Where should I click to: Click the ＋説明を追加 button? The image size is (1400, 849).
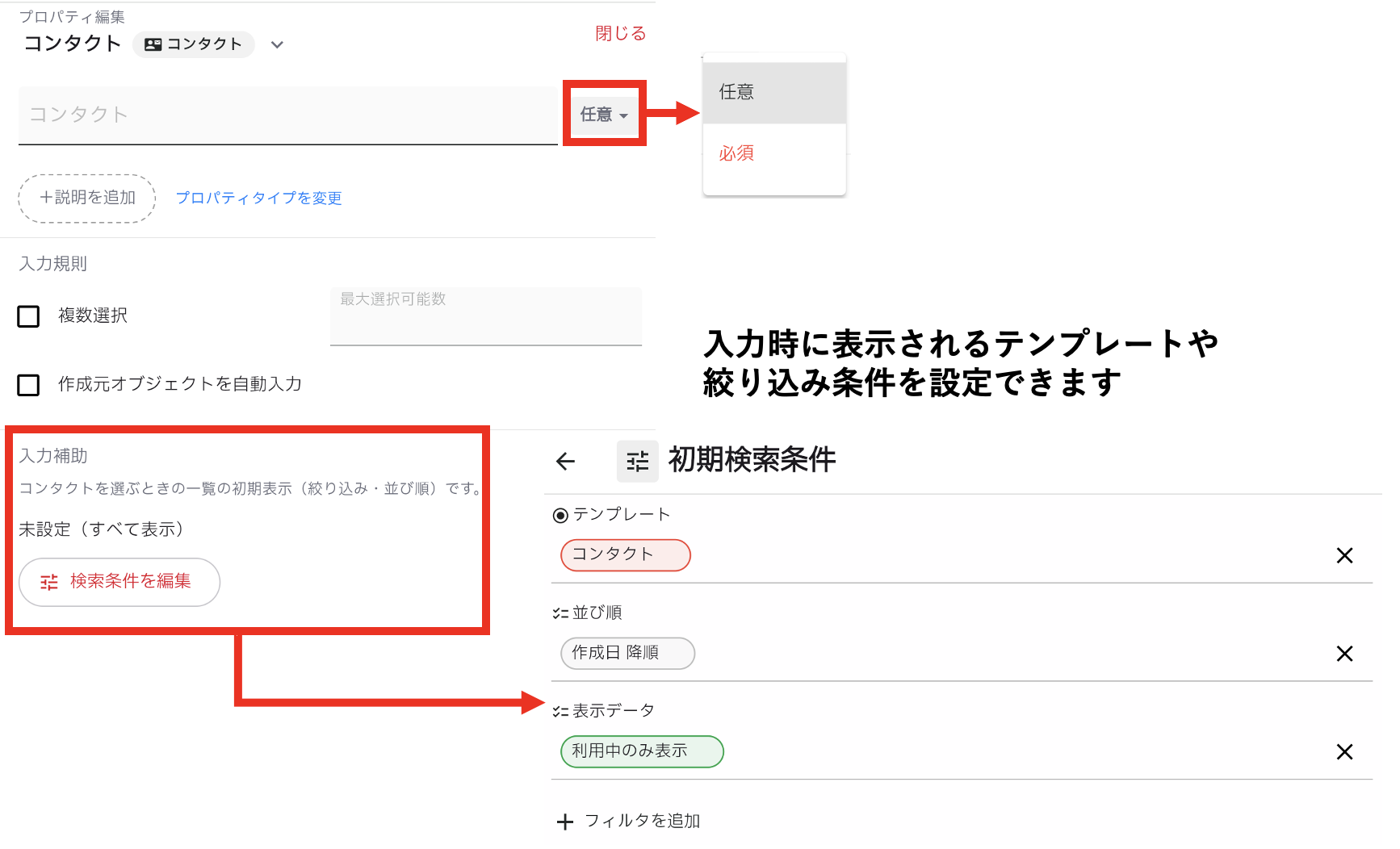(87, 198)
